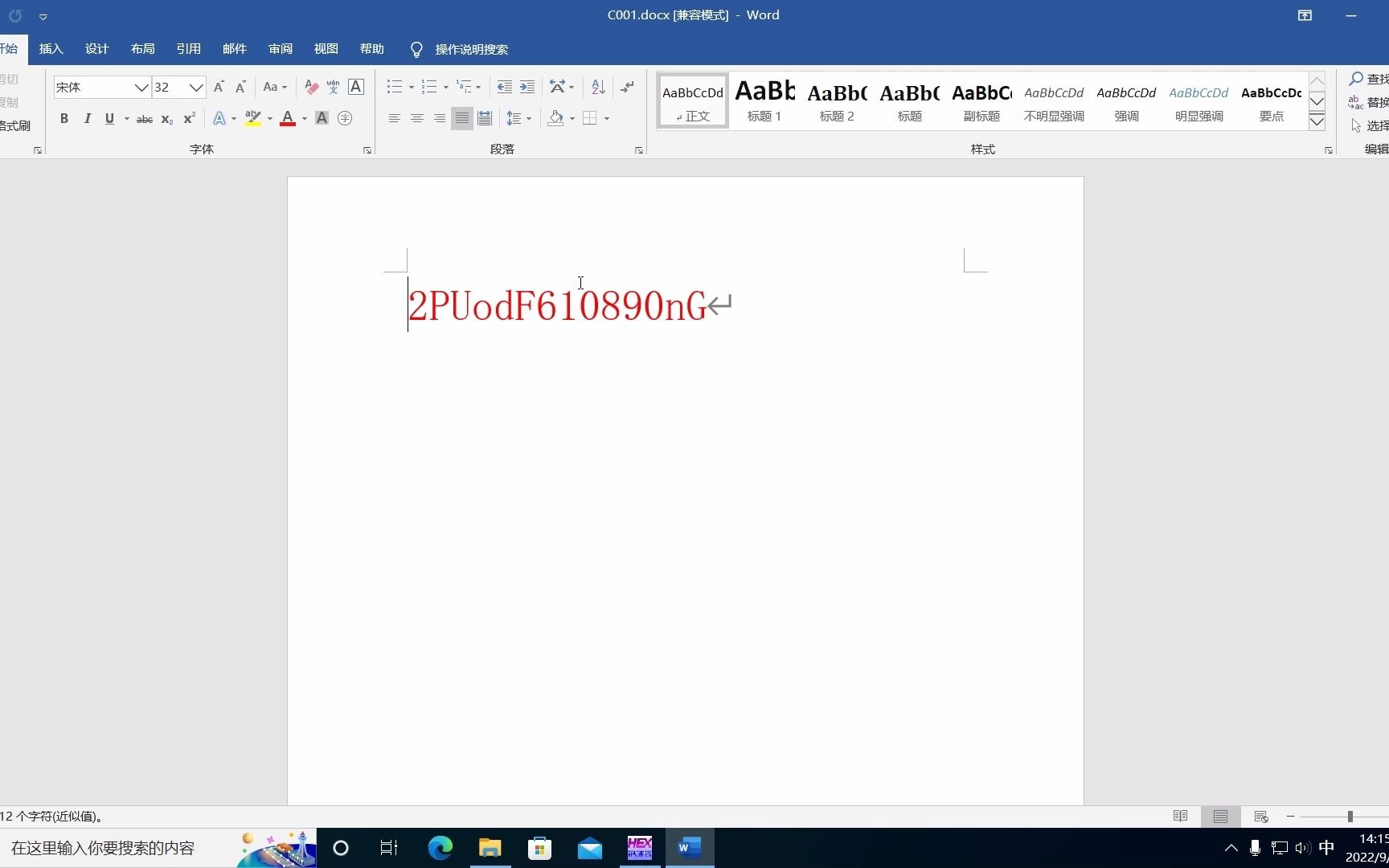Image resolution: width=1389 pixels, height=868 pixels.
Task: Open the font name dropdown showing 宋体
Action: pos(141,88)
